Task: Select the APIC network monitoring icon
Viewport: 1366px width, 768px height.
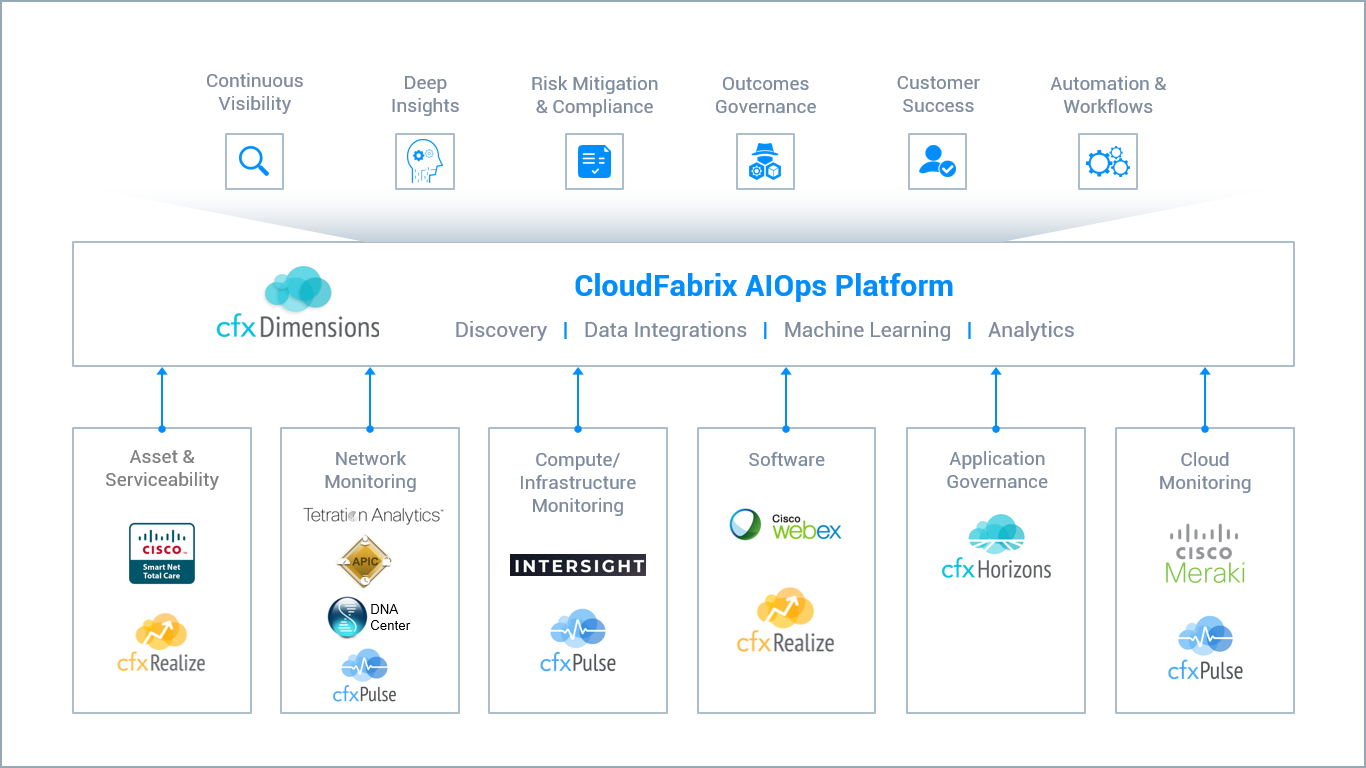Action: [364, 561]
